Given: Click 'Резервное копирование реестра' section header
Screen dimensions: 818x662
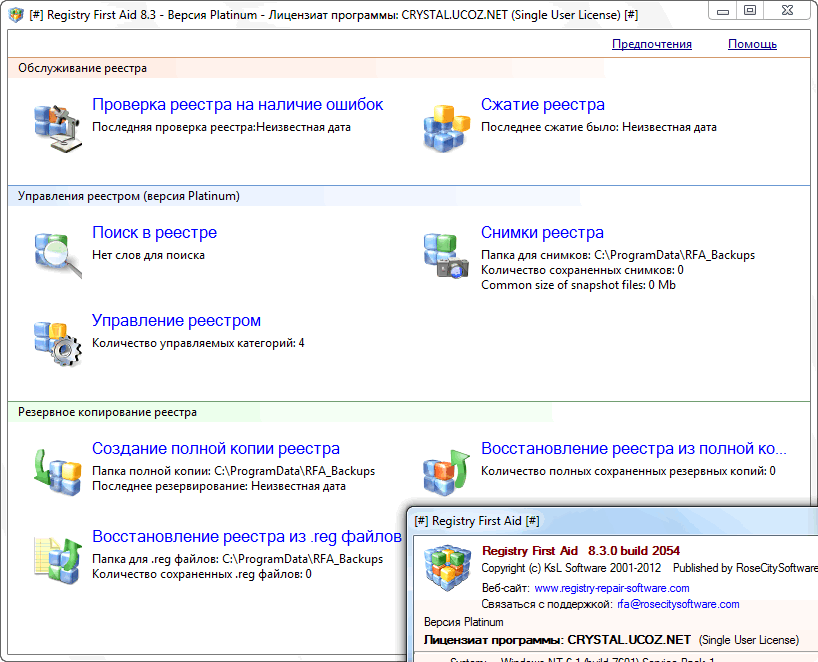Looking at the screenshot, I should click(107, 412).
